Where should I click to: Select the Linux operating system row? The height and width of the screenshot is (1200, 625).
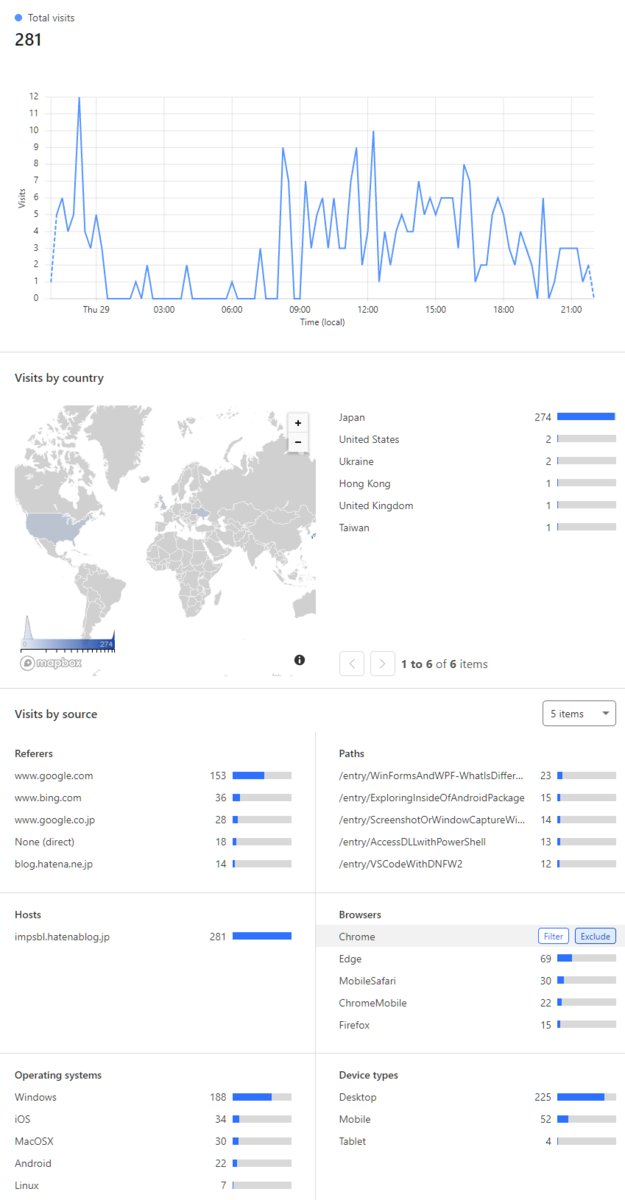153,1186
